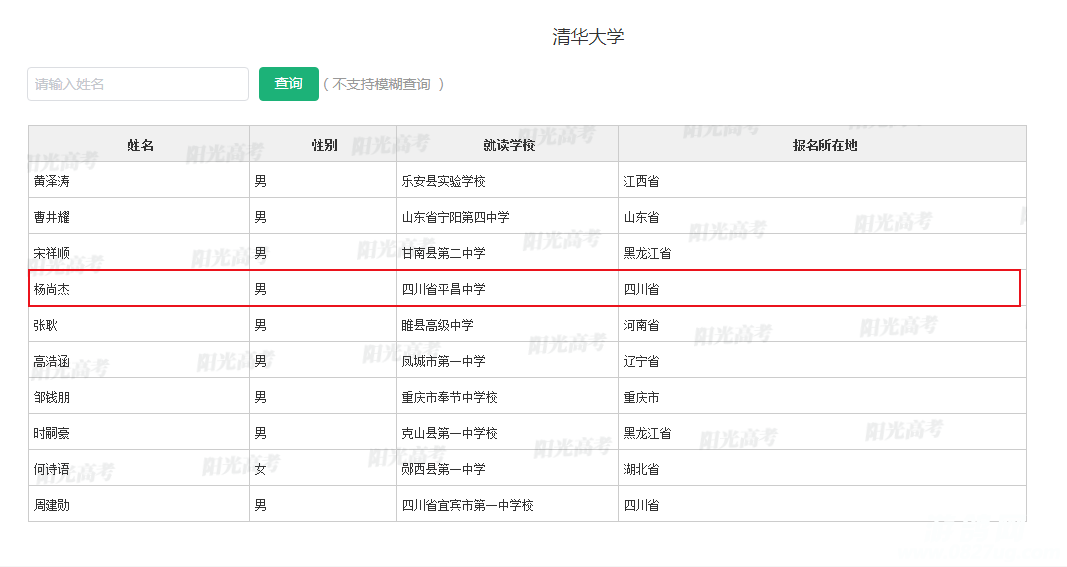Click the 姓名 column header
The image size is (1067, 567).
click(140, 145)
